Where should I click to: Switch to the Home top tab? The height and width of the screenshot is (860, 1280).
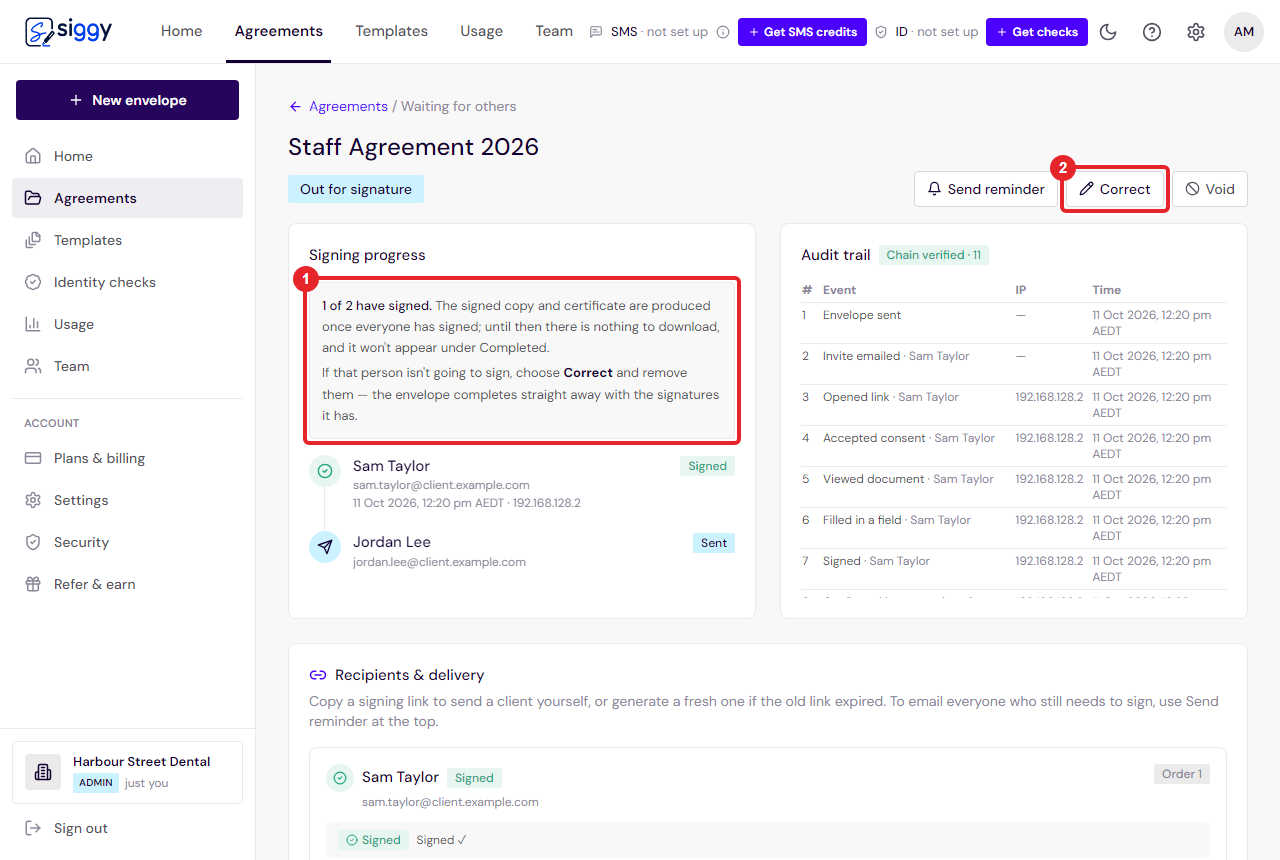181,31
